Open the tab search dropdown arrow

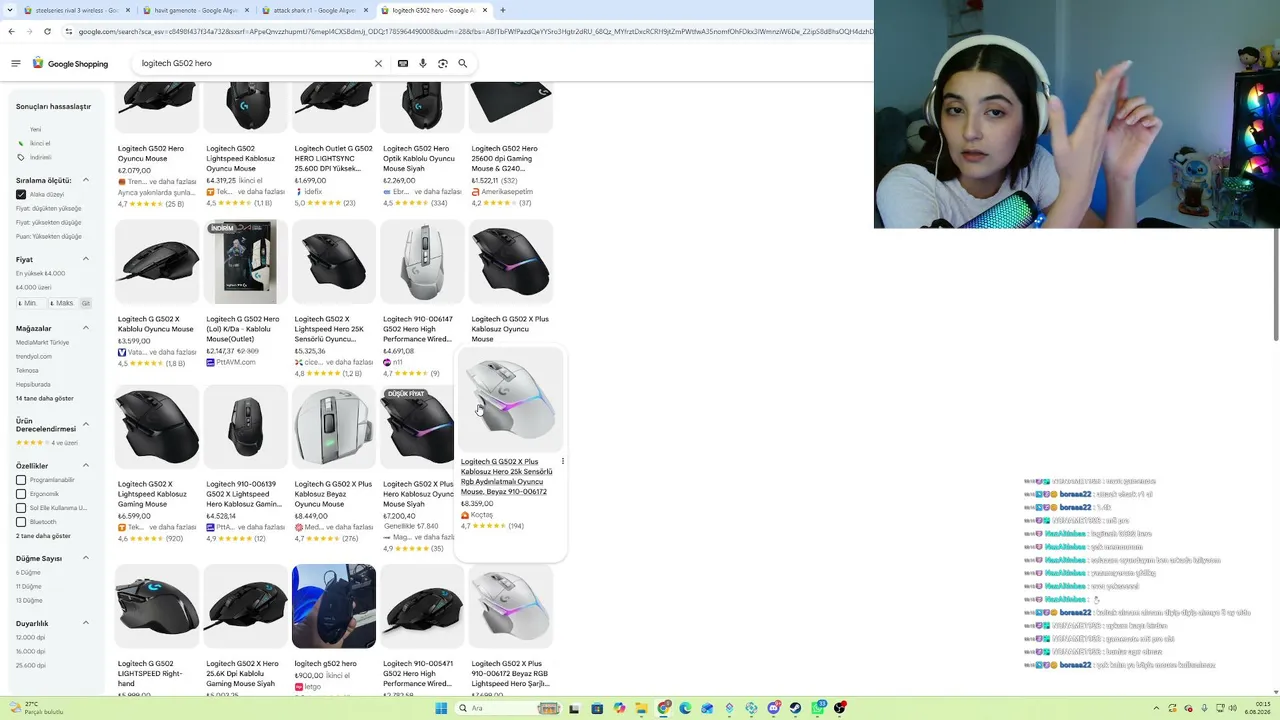(10, 10)
